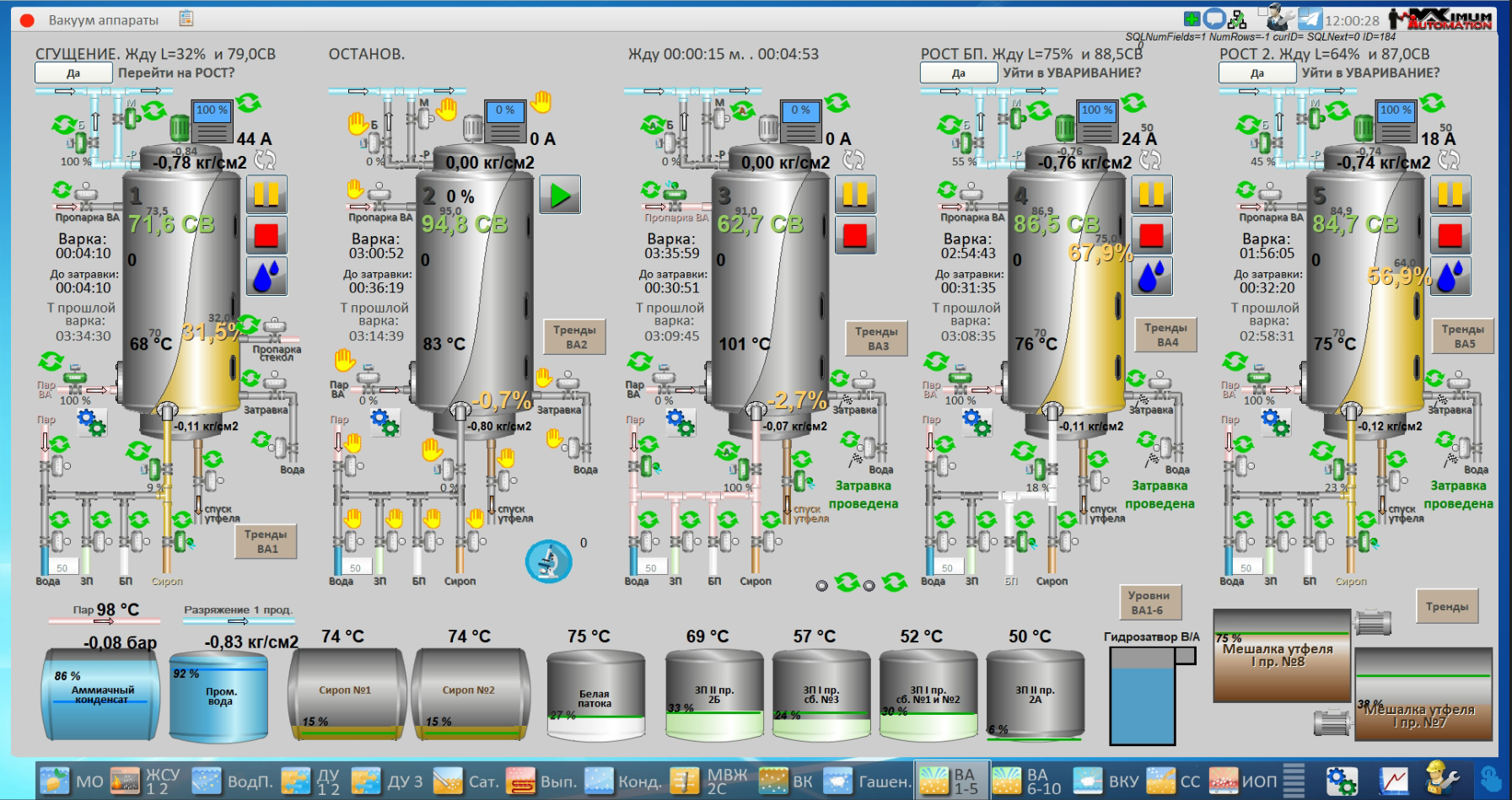This screenshot has width=1512, height=800.
Task: Open the Тренды ВА2 button
Action: pos(575,337)
